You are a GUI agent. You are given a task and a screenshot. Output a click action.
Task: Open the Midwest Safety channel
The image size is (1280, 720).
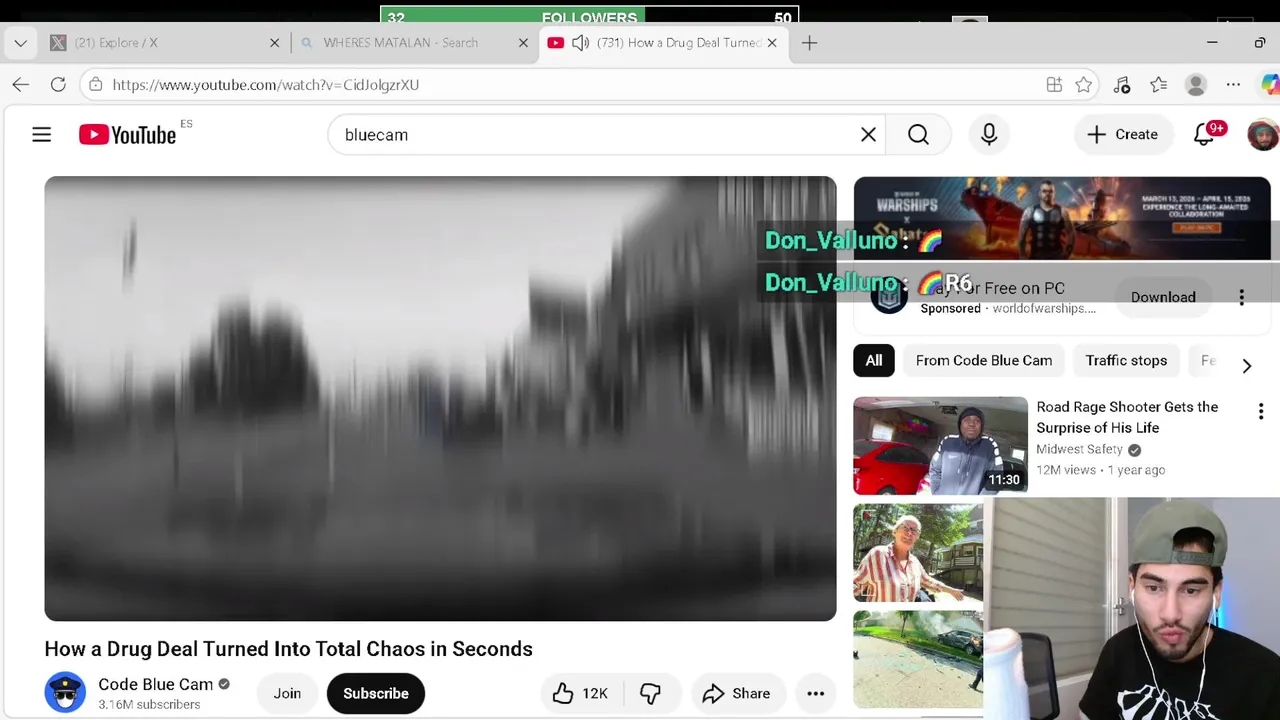coord(1080,449)
